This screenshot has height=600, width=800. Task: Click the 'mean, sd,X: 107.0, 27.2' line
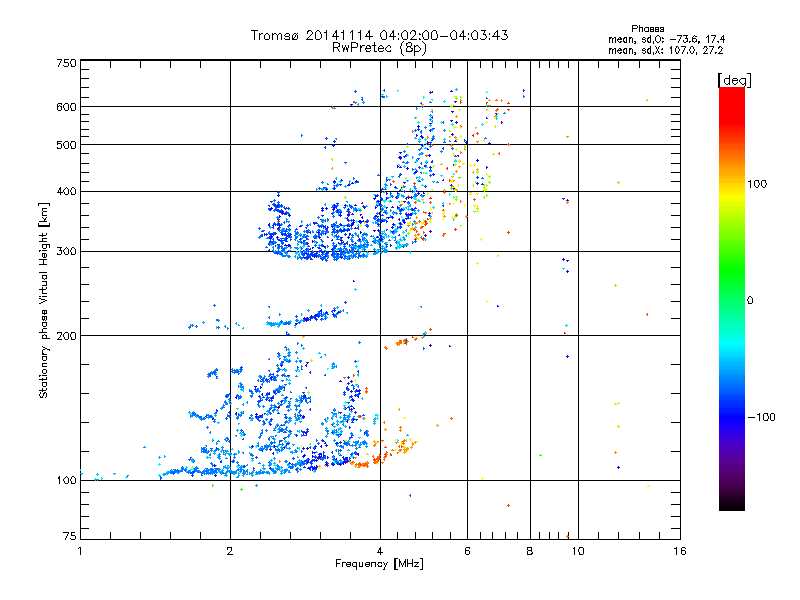click(665, 50)
